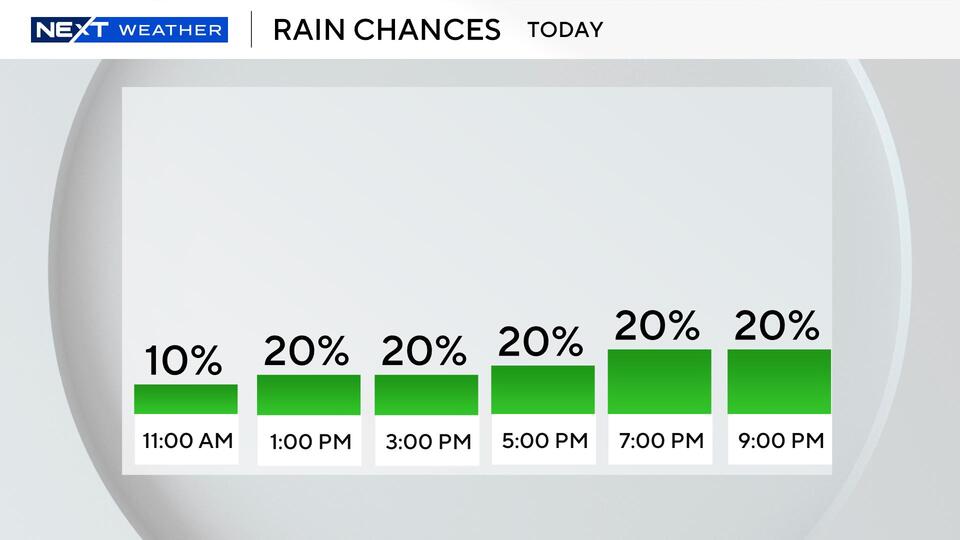Select the green bar above 9:00 PM
Image resolution: width=960 pixels, height=540 pixels.
pos(779,382)
